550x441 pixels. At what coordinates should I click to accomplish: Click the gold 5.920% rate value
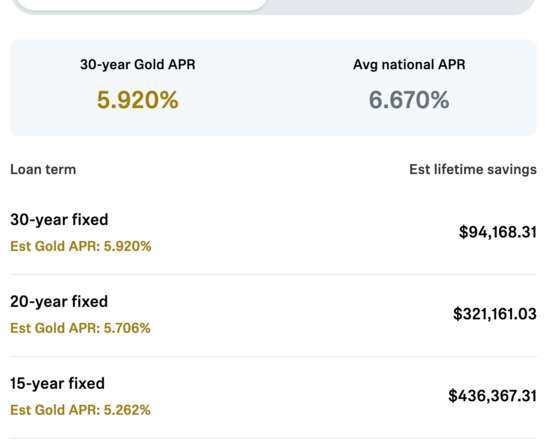[x=138, y=100]
